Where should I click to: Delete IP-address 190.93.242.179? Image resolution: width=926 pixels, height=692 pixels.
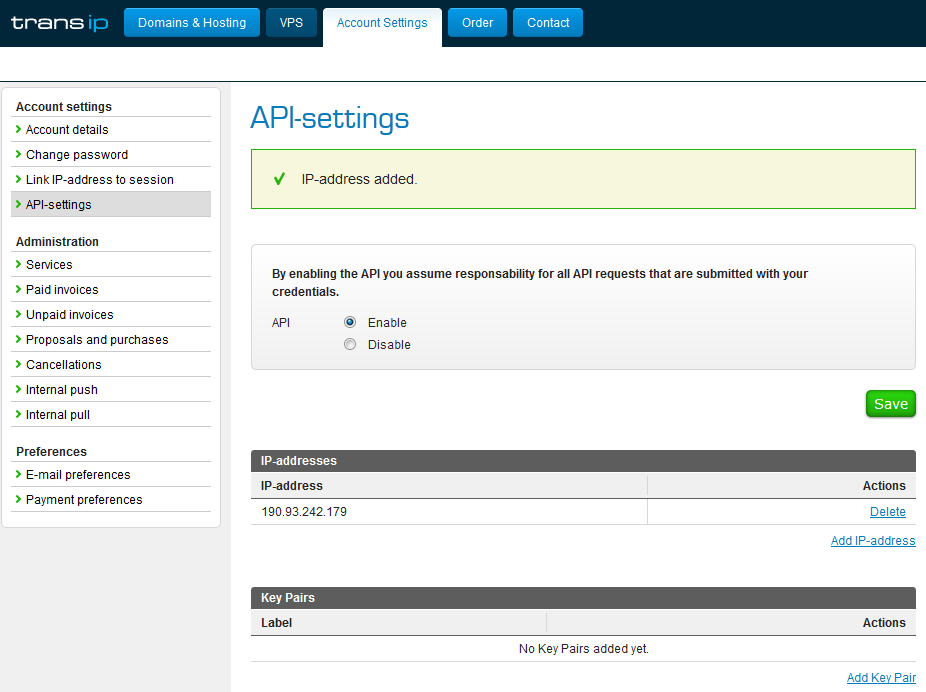click(x=888, y=512)
